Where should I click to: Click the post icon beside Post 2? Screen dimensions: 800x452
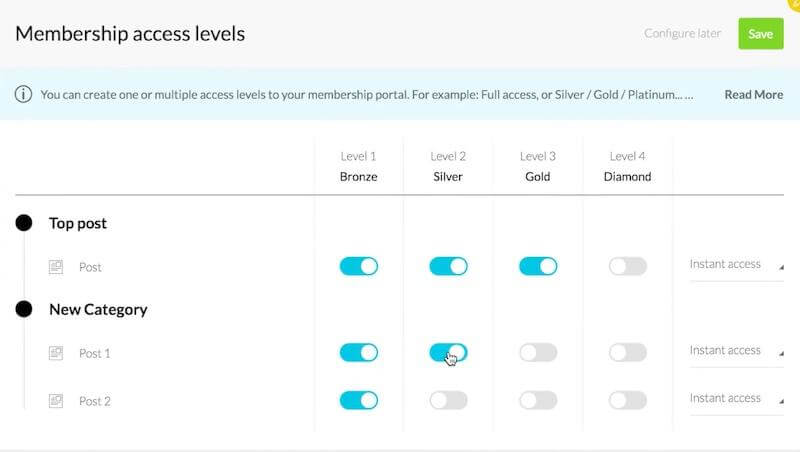pyautogui.click(x=56, y=401)
